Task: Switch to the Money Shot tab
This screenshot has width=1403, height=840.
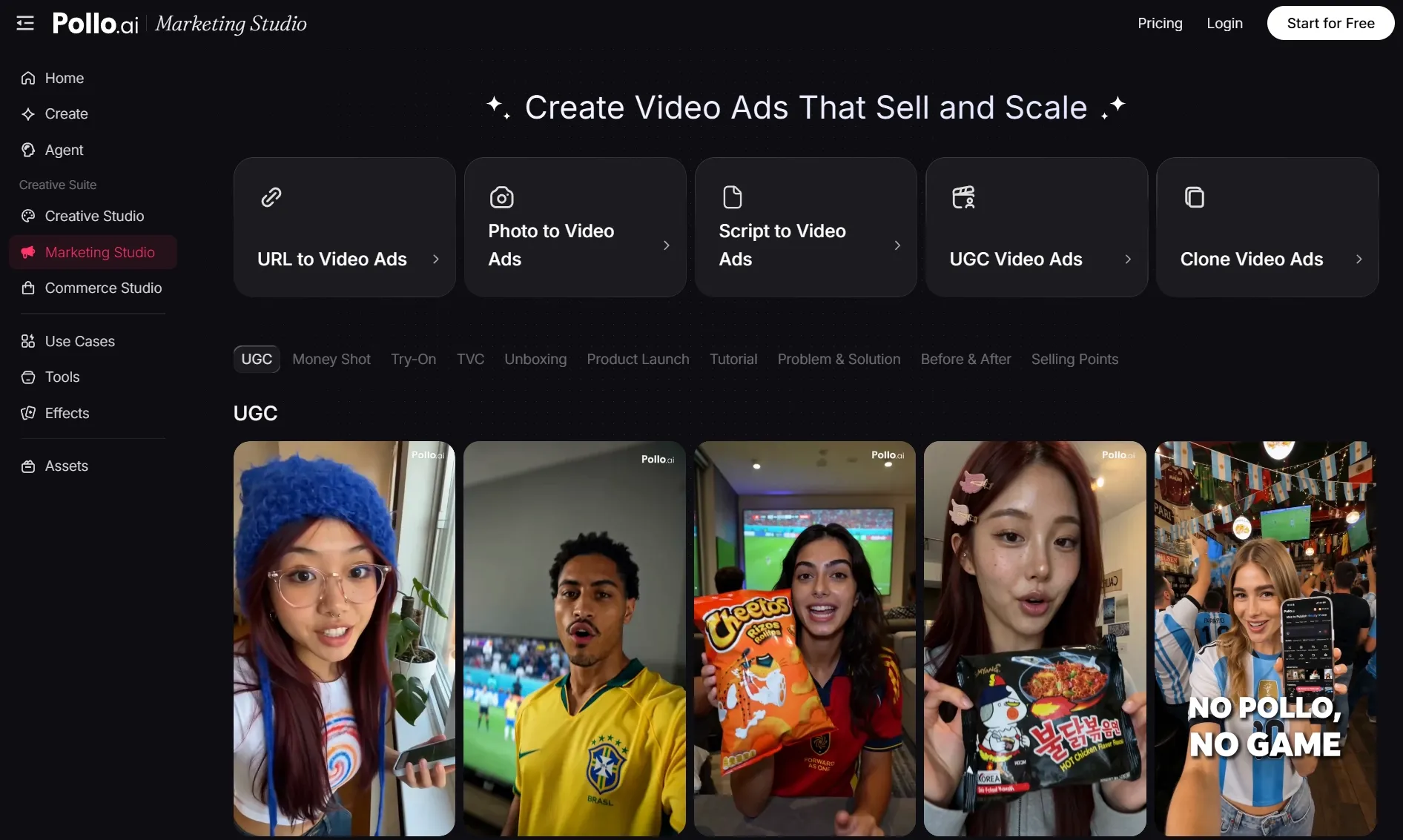Action: [331, 359]
